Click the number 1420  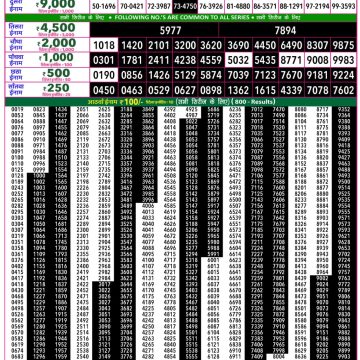tap(132, 45)
